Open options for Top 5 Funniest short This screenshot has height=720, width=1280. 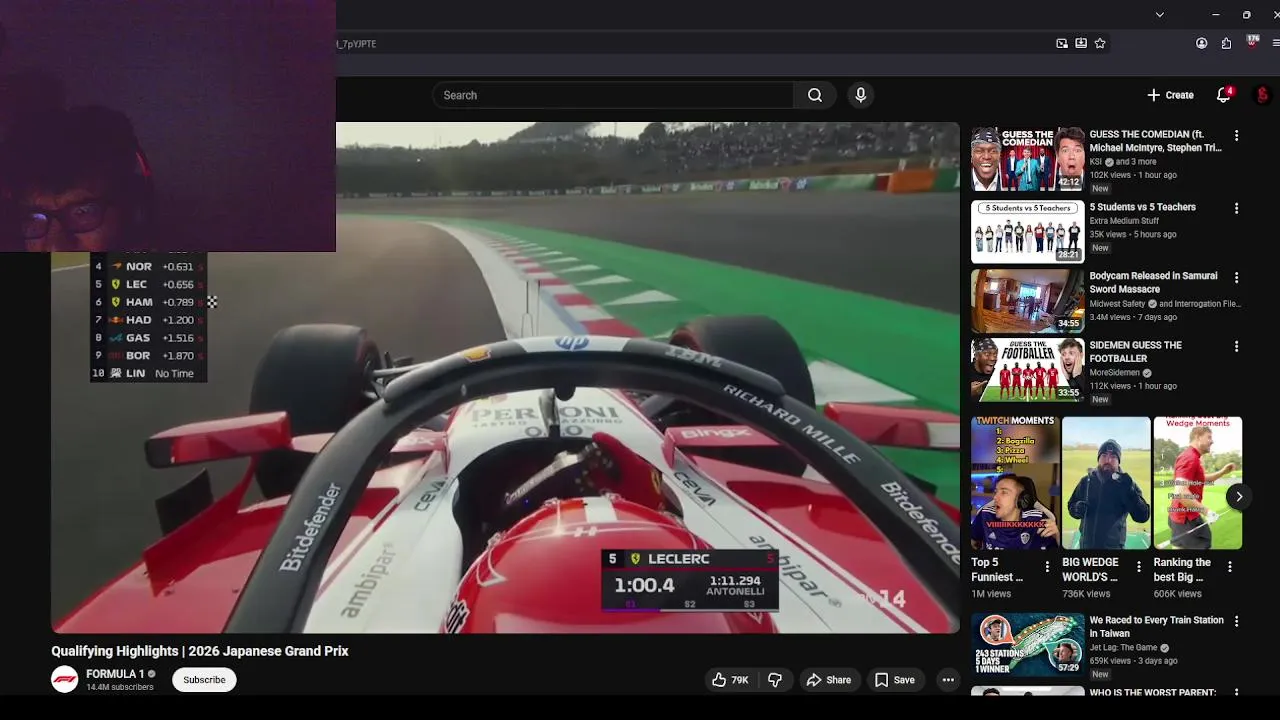point(1047,566)
